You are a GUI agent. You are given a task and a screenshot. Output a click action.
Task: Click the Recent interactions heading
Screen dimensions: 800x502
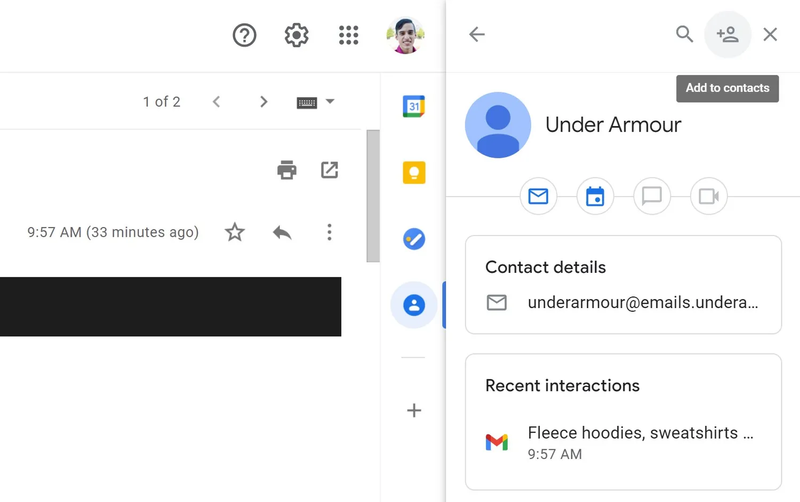coord(562,385)
